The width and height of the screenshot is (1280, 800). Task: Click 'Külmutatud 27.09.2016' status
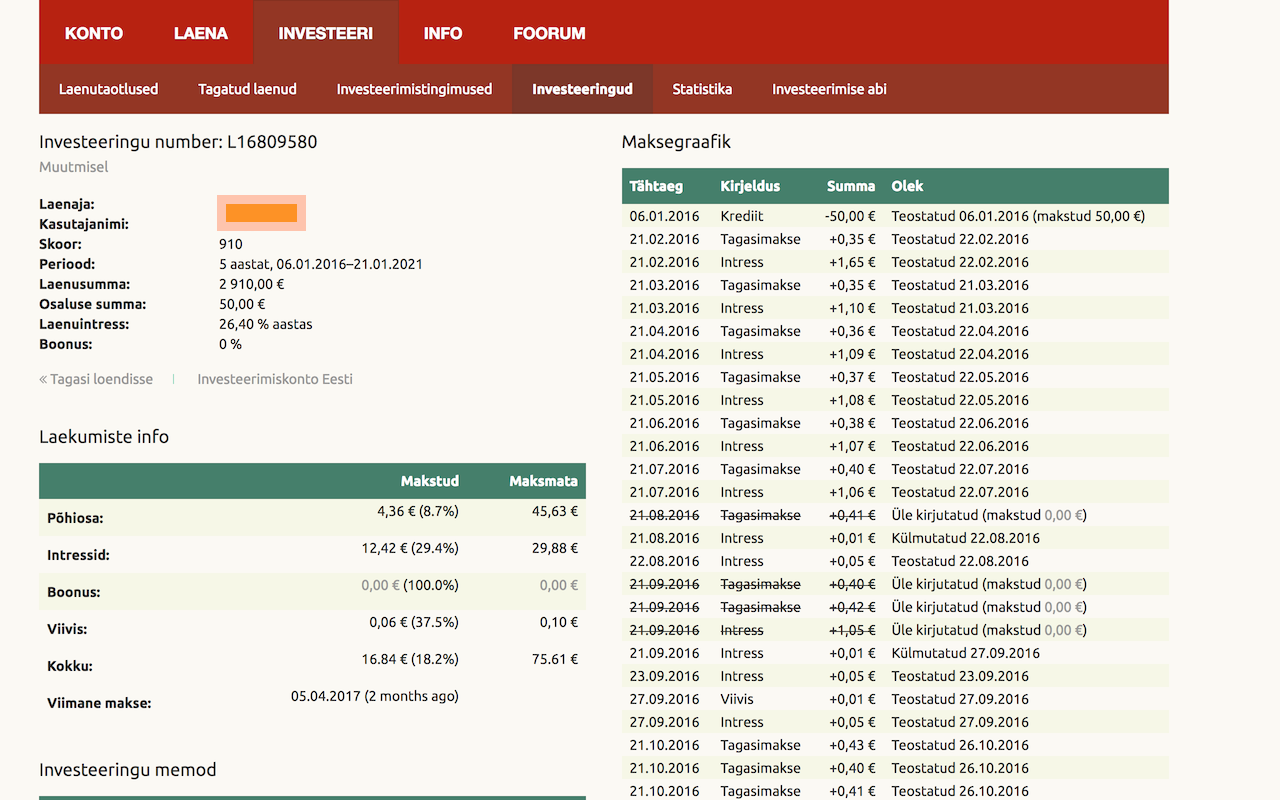coord(965,653)
